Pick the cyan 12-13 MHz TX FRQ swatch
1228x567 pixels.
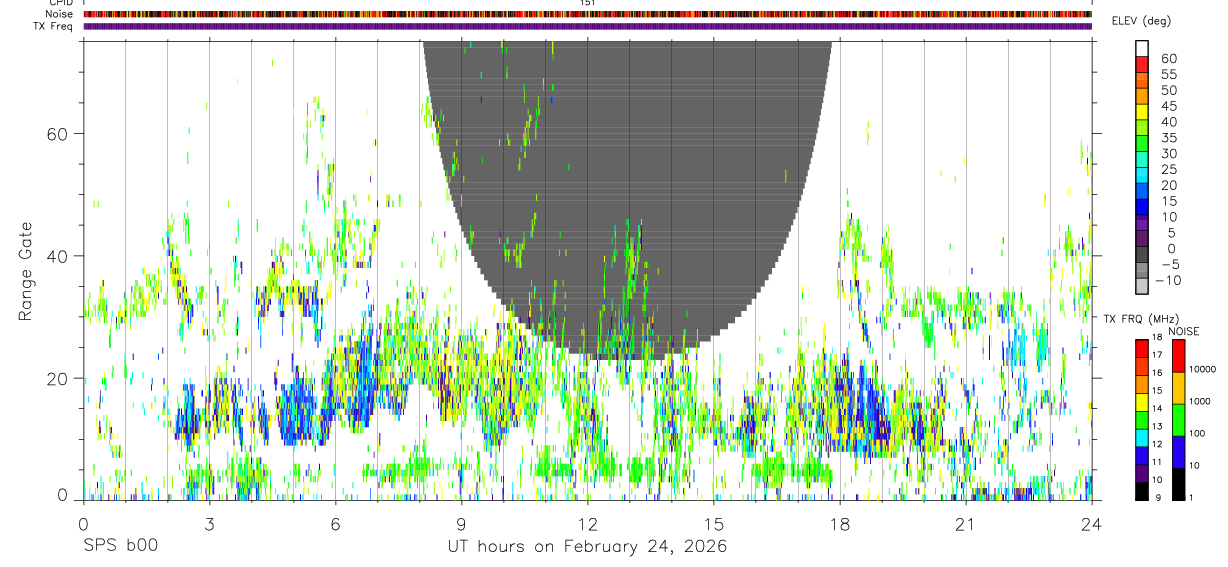[1142, 437]
